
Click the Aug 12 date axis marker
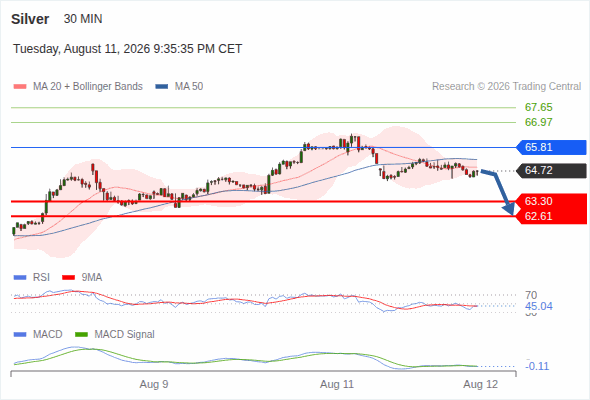[481, 384]
